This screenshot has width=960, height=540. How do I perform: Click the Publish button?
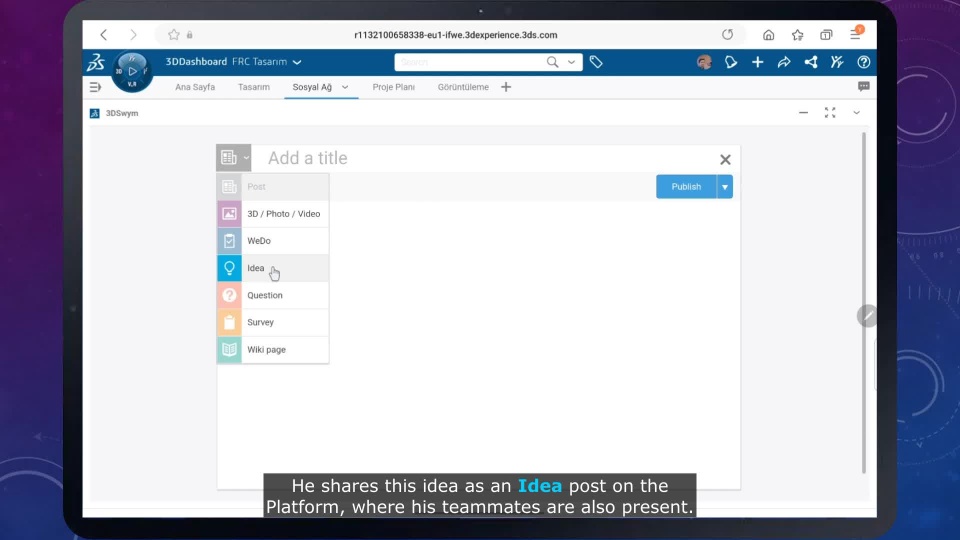click(686, 187)
